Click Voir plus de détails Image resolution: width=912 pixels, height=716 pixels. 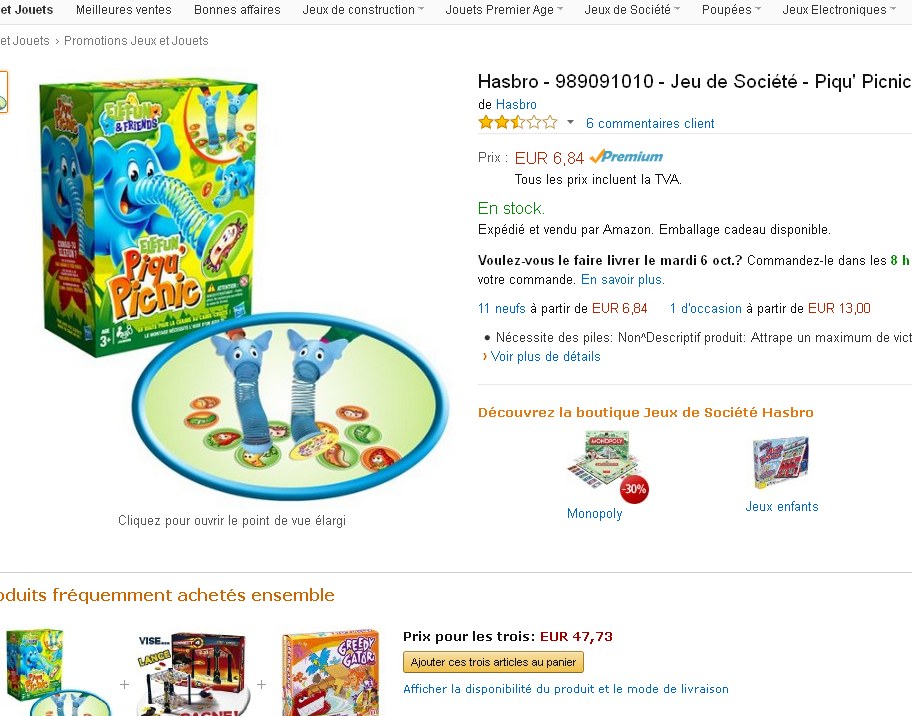pyautogui.click(x=545, y=357)
